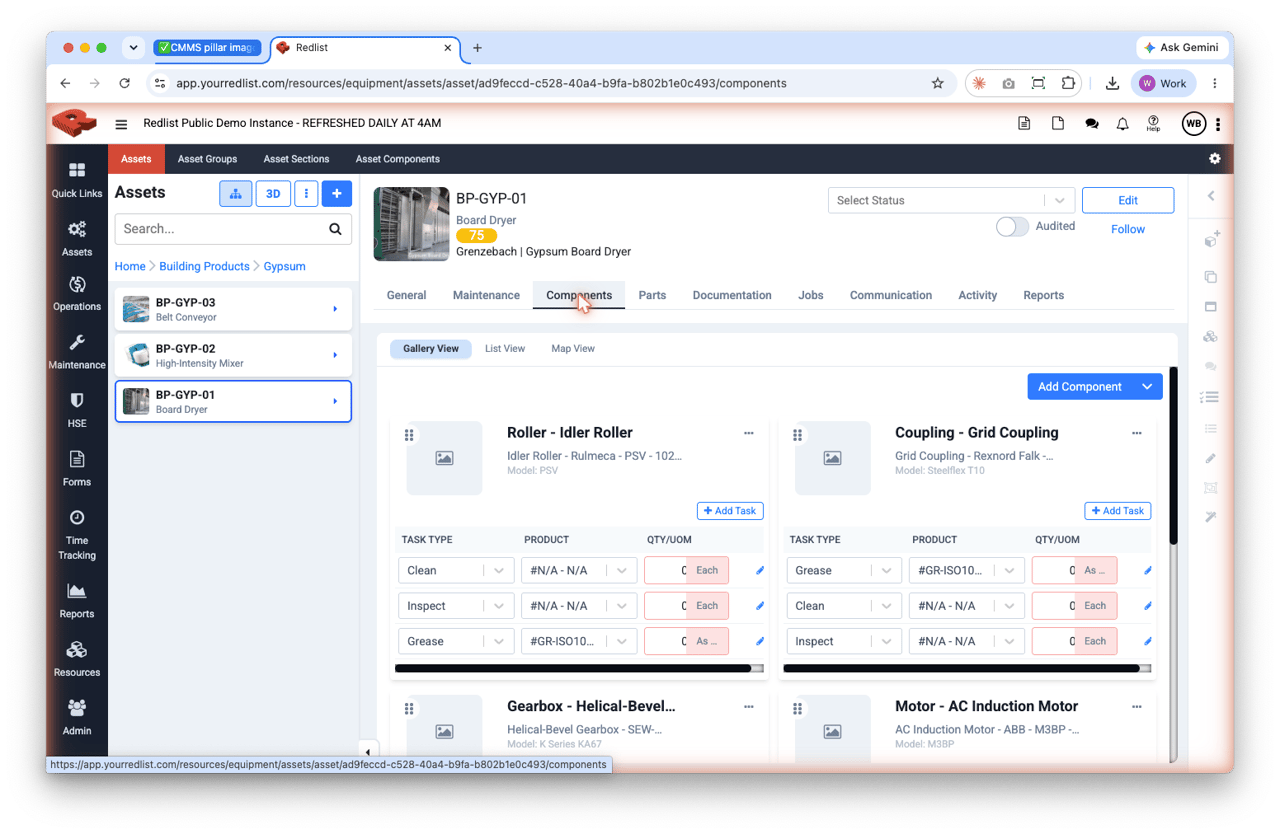Expand the BP-GYP-02 High-Intensity Mixer arrow
The height and width of the screenshot is (834, 1280).
(x=335, y=356)
